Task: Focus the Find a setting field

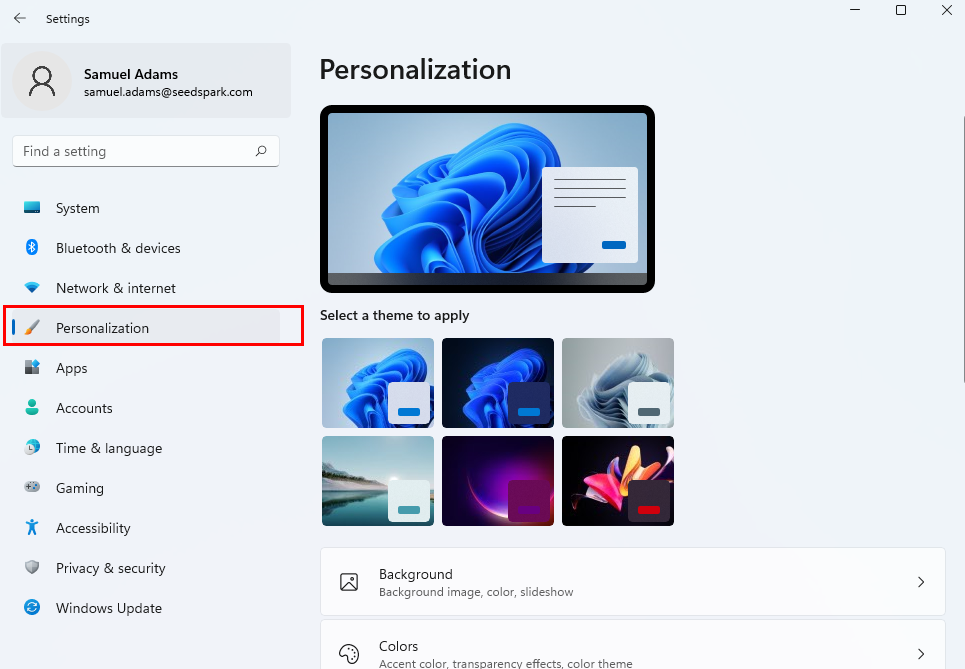Action: [146, 151]
